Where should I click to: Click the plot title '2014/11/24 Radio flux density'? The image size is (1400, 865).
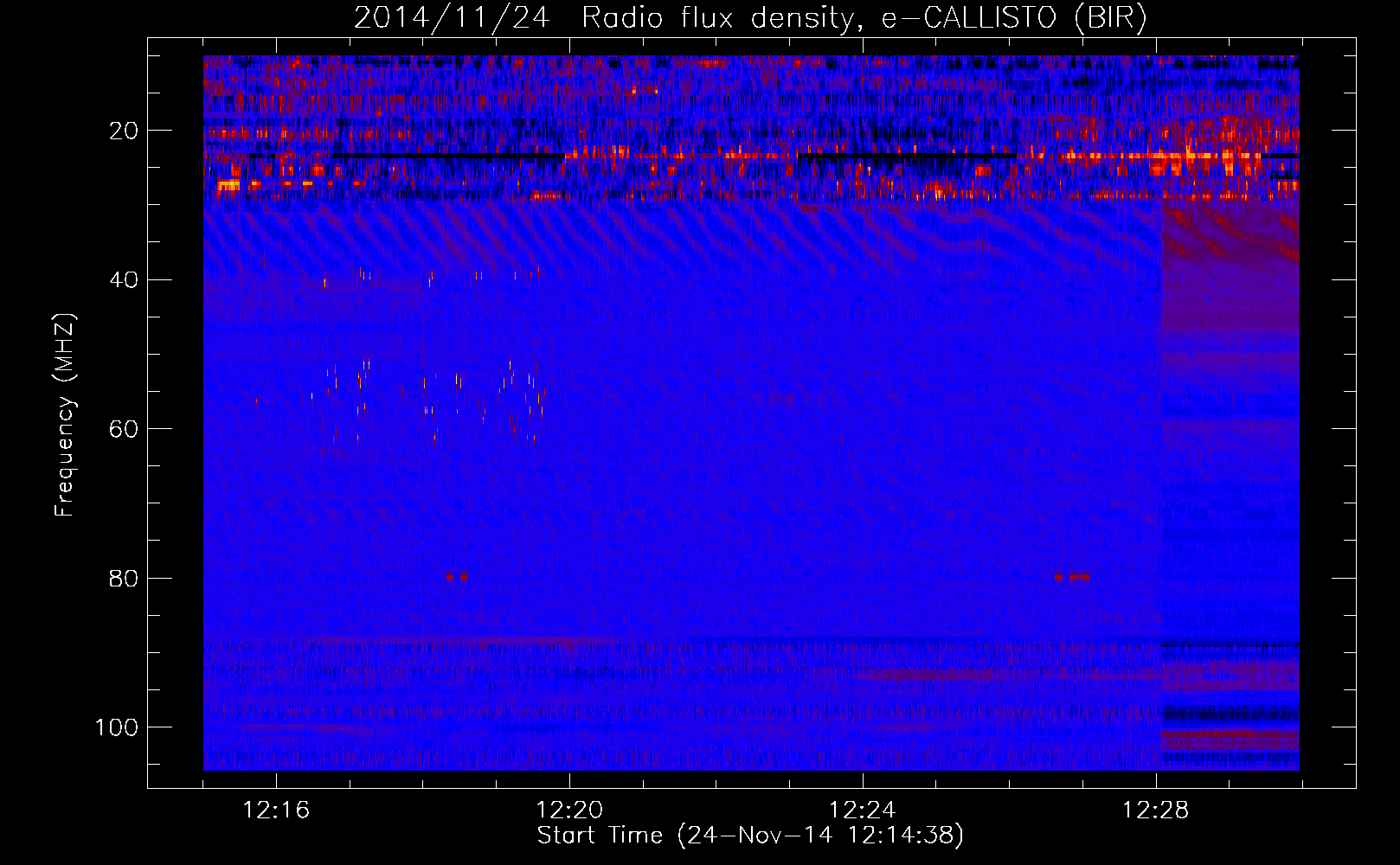tap(750, 18)
